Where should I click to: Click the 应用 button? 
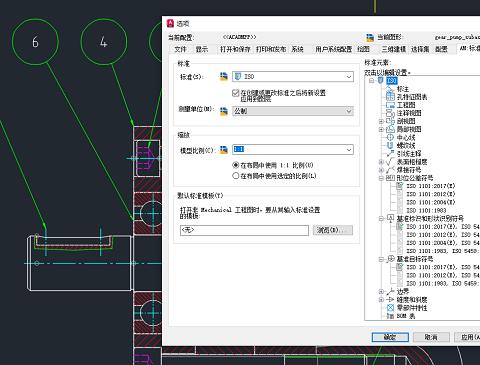coord(467,337)
